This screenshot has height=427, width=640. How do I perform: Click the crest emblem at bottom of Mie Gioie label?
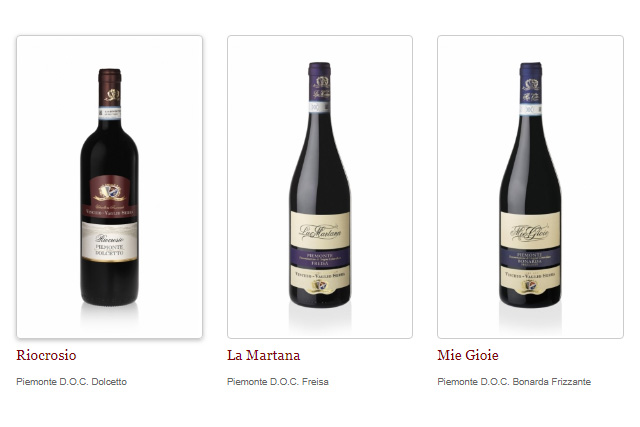pyautogui.click(x=530, y=286)
